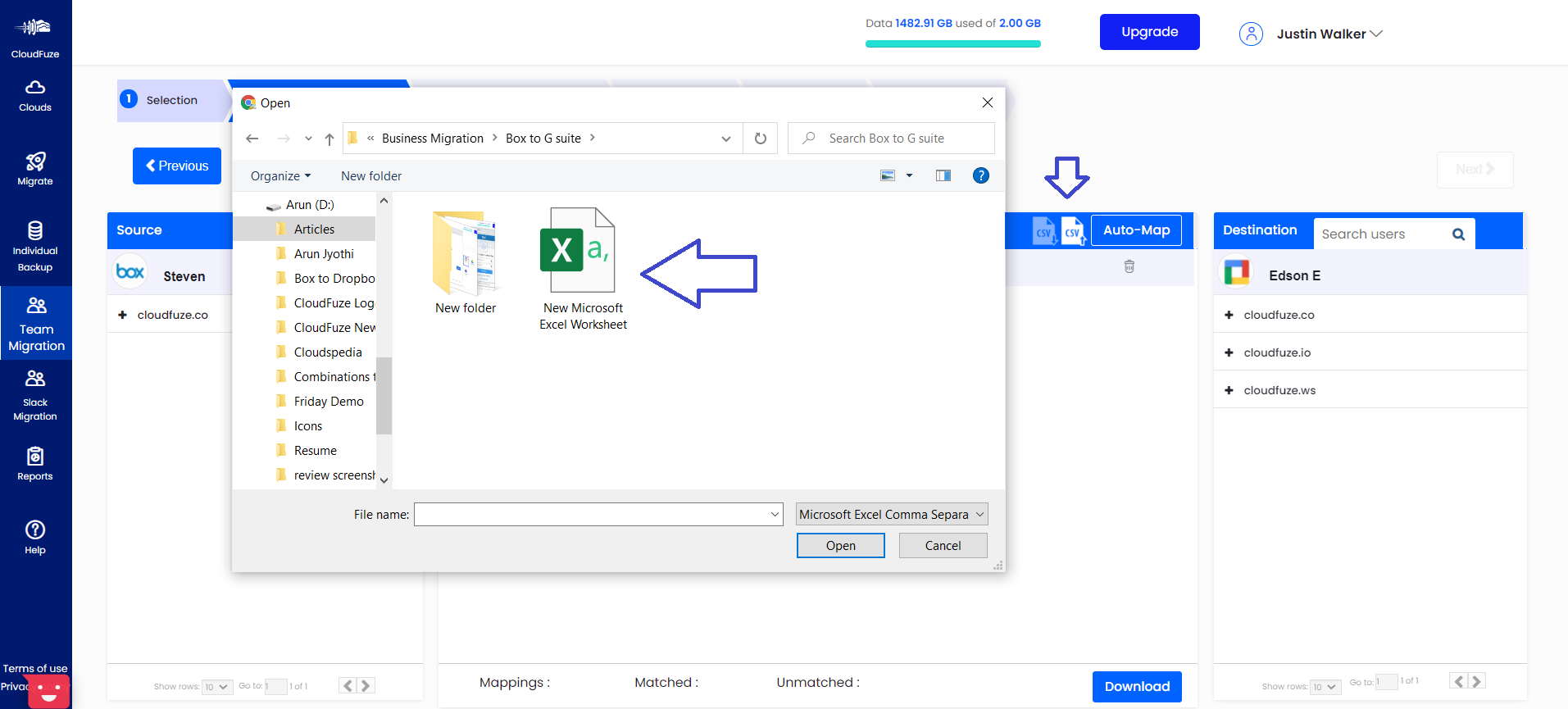
Task: Click New folder toolbar command
Action: tap(371, 175)
